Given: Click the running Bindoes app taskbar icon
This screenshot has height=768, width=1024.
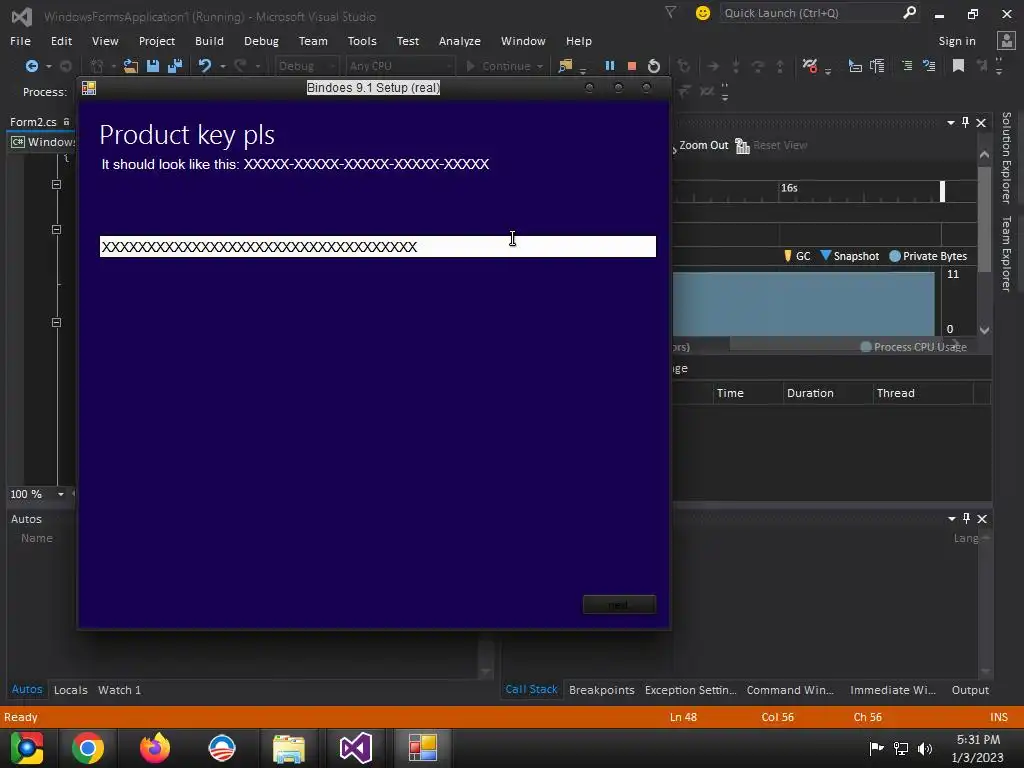Looking at the screenshot, I should [x=423, y=748].
